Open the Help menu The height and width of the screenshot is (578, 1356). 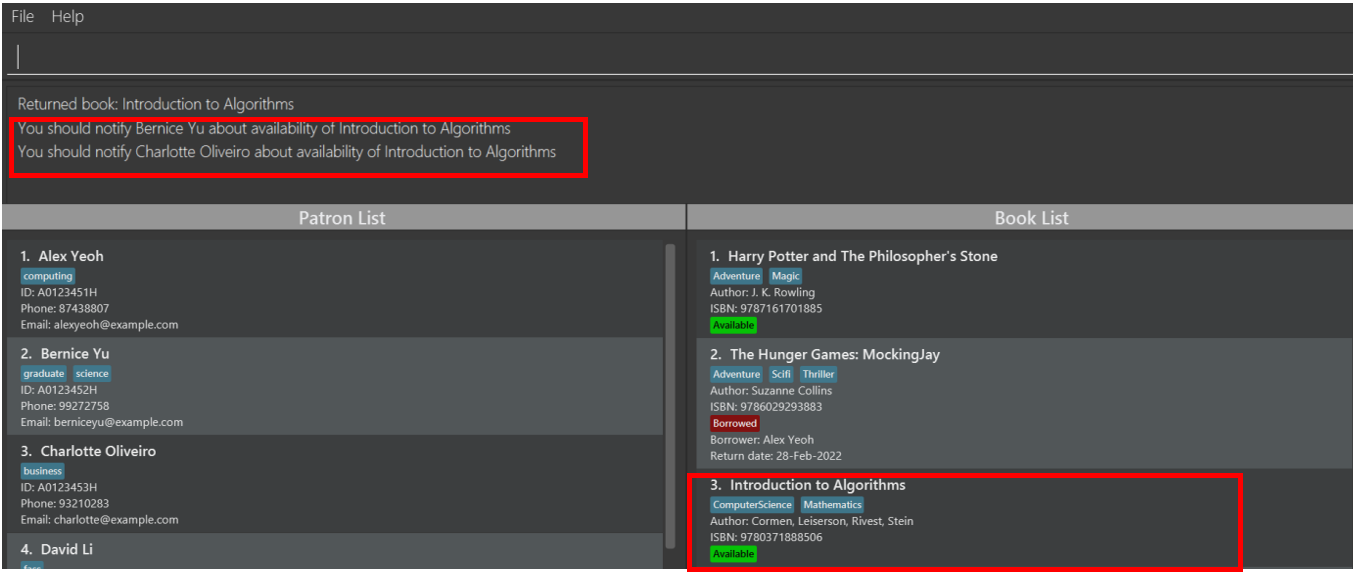click(68, 17)
